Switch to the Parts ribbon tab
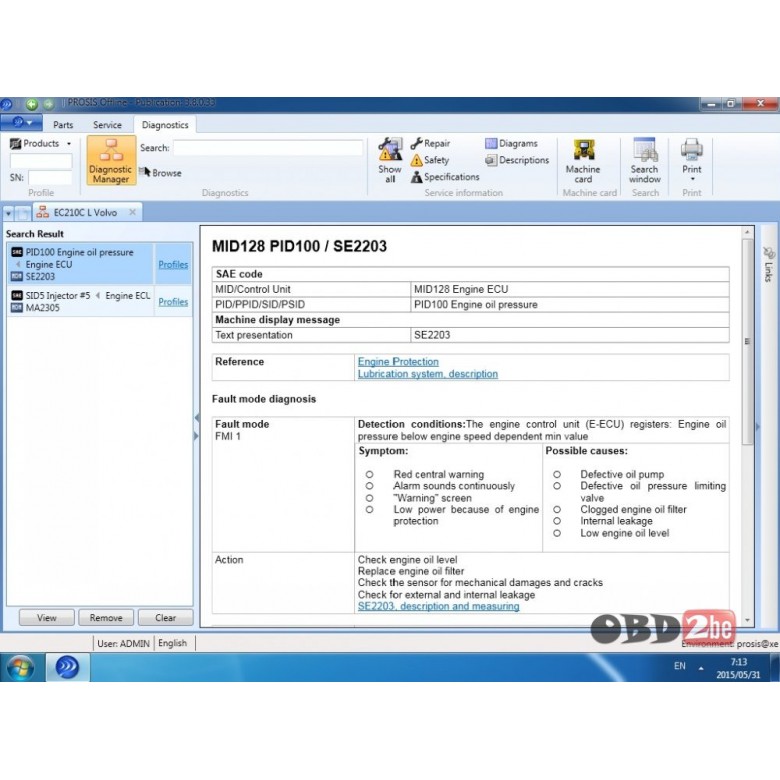 tap(63, 125)
